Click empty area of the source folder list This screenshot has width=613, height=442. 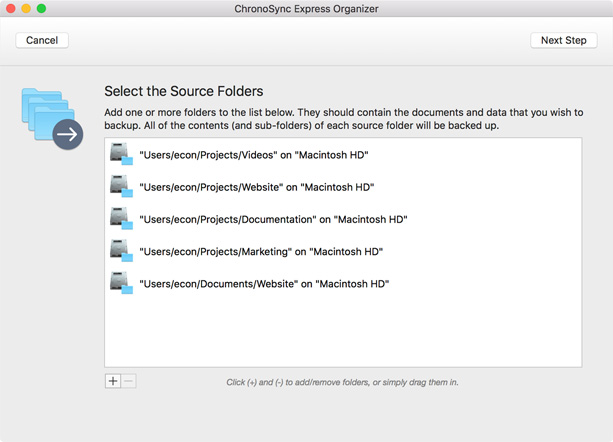[x=343, y=332]
